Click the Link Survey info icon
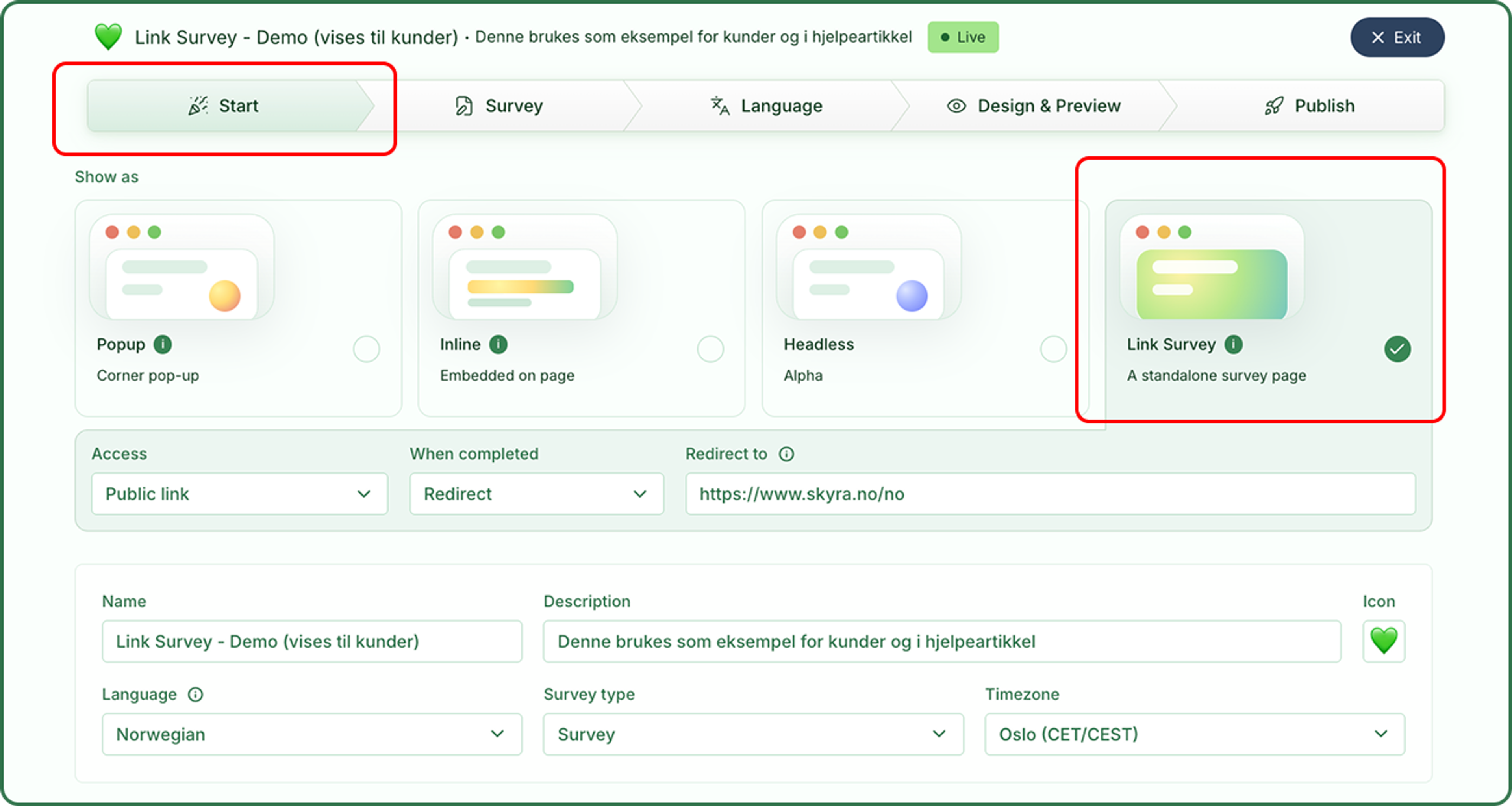1512x806 pixels. pos(1233,344)
